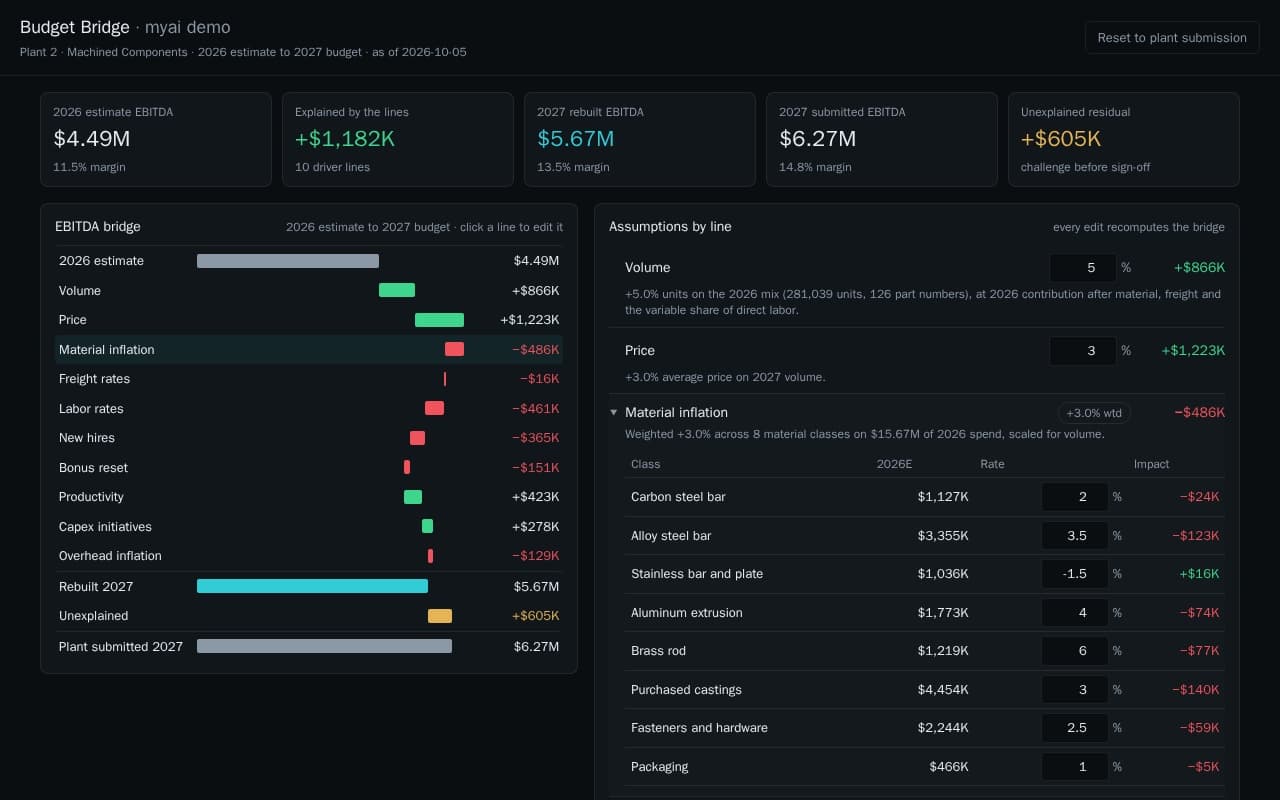
Task: Edit the Price percent input field
Action: coord(1083,351)
